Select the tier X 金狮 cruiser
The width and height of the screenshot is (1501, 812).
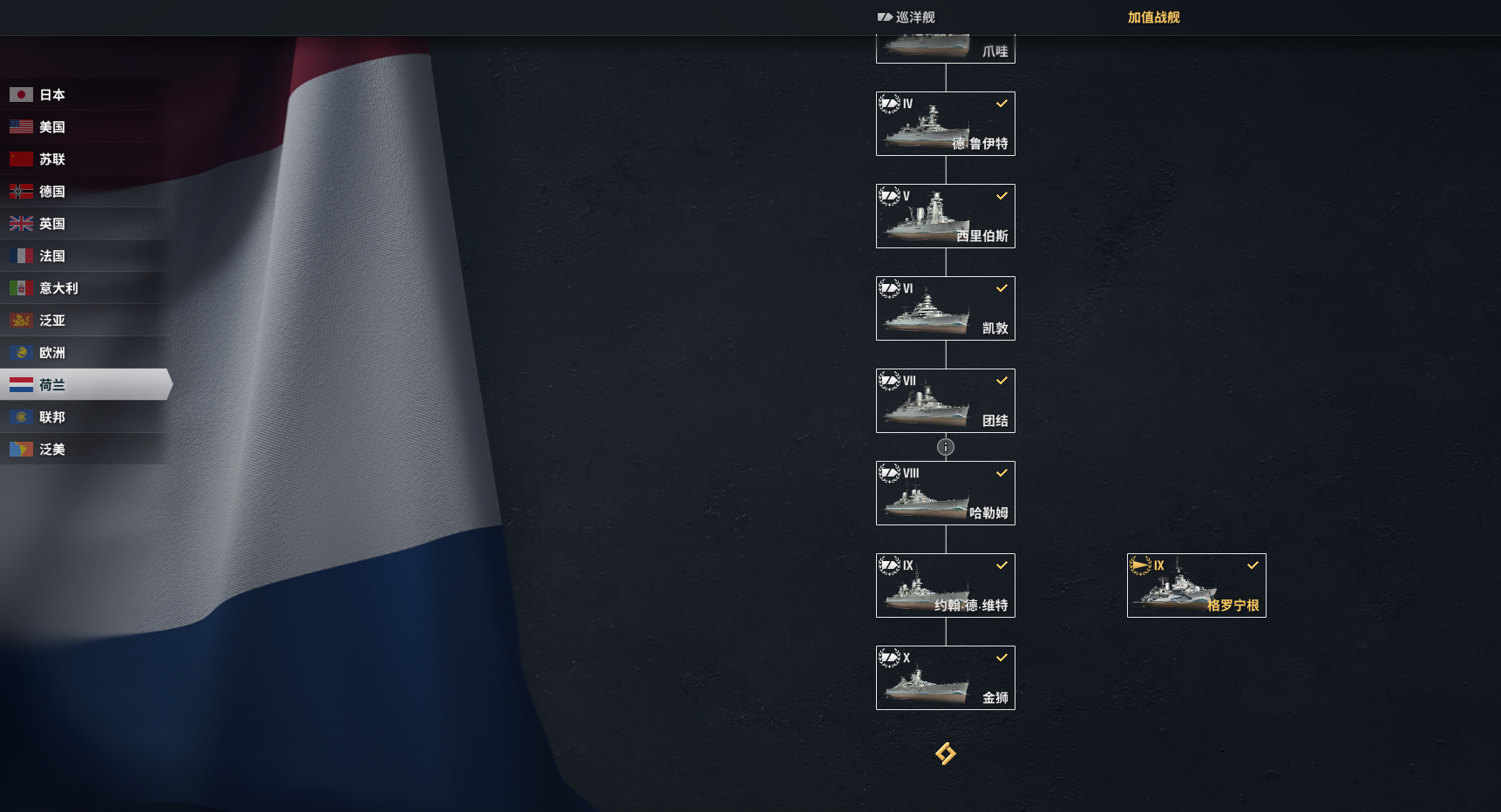tap(946, 678)
